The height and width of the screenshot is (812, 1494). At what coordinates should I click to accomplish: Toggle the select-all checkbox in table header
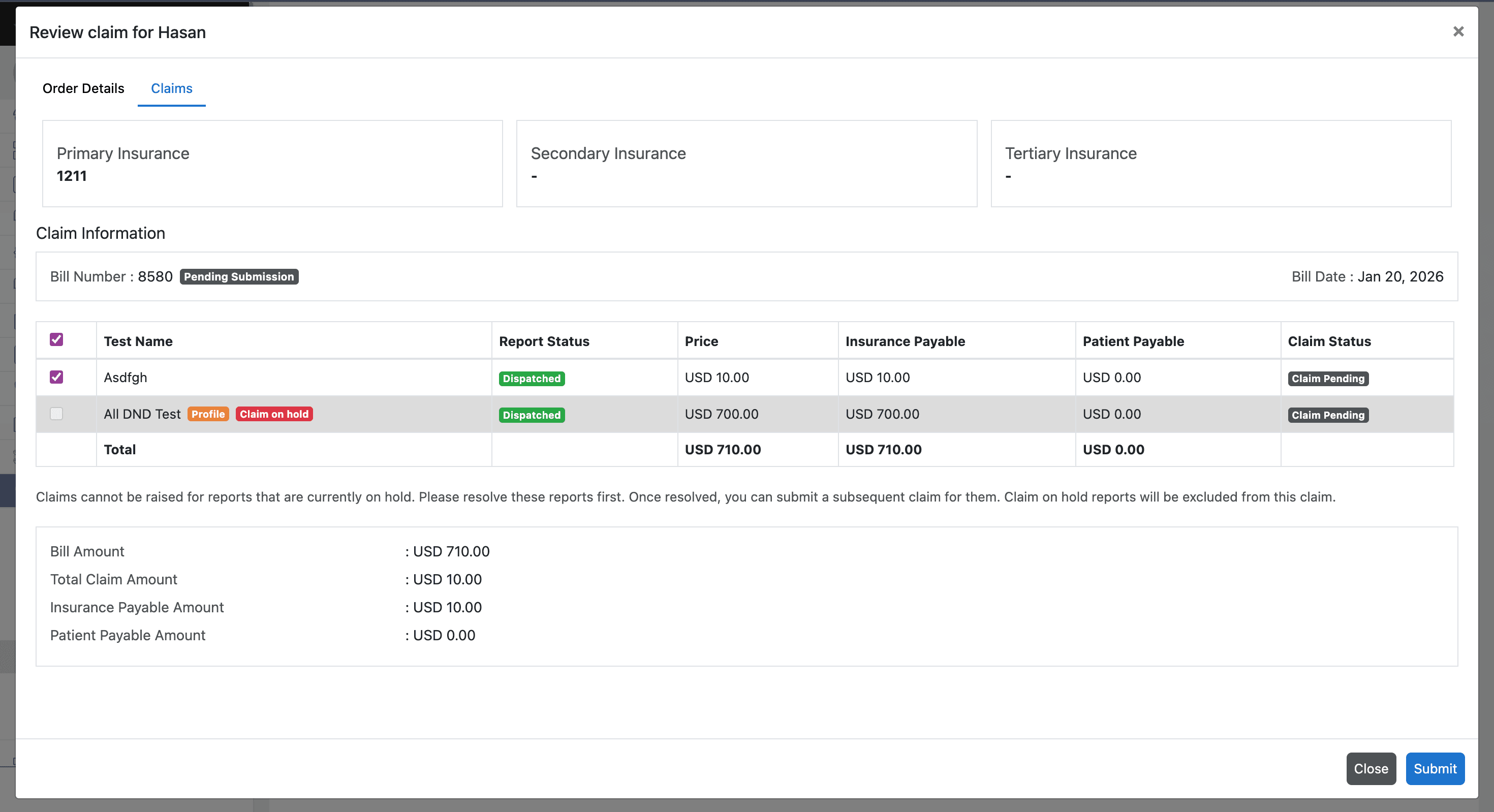tap(56, 339)
